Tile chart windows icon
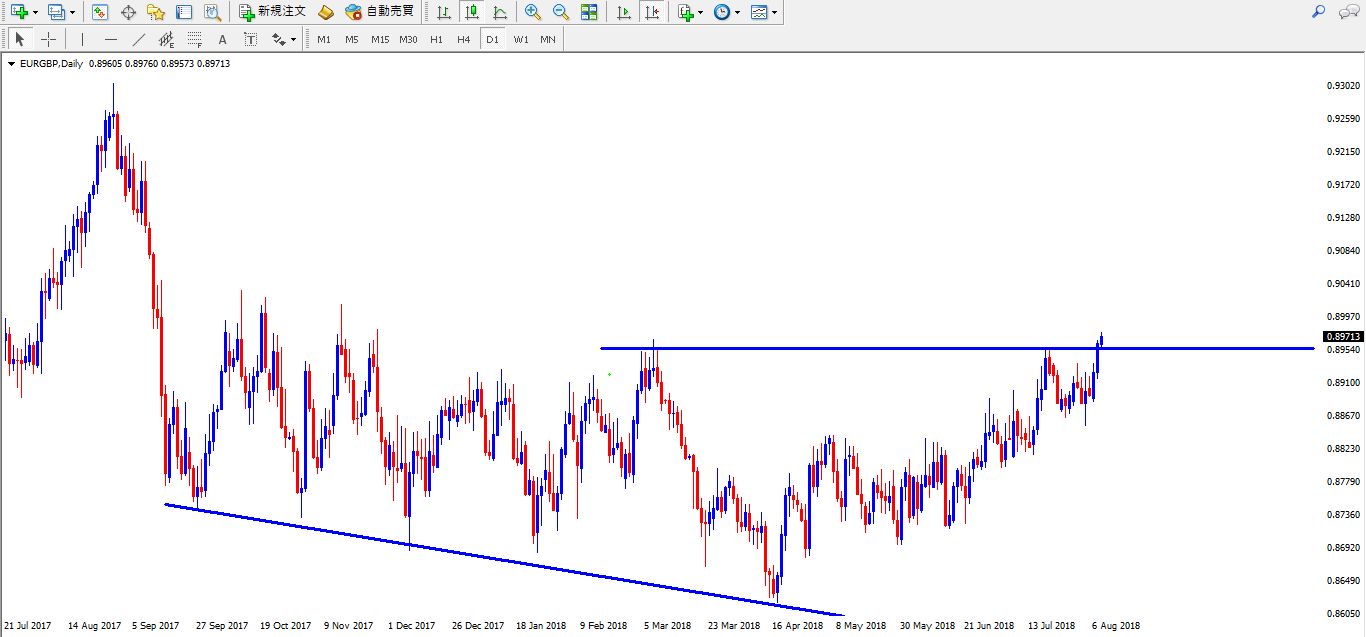 [x=589, y=12]
